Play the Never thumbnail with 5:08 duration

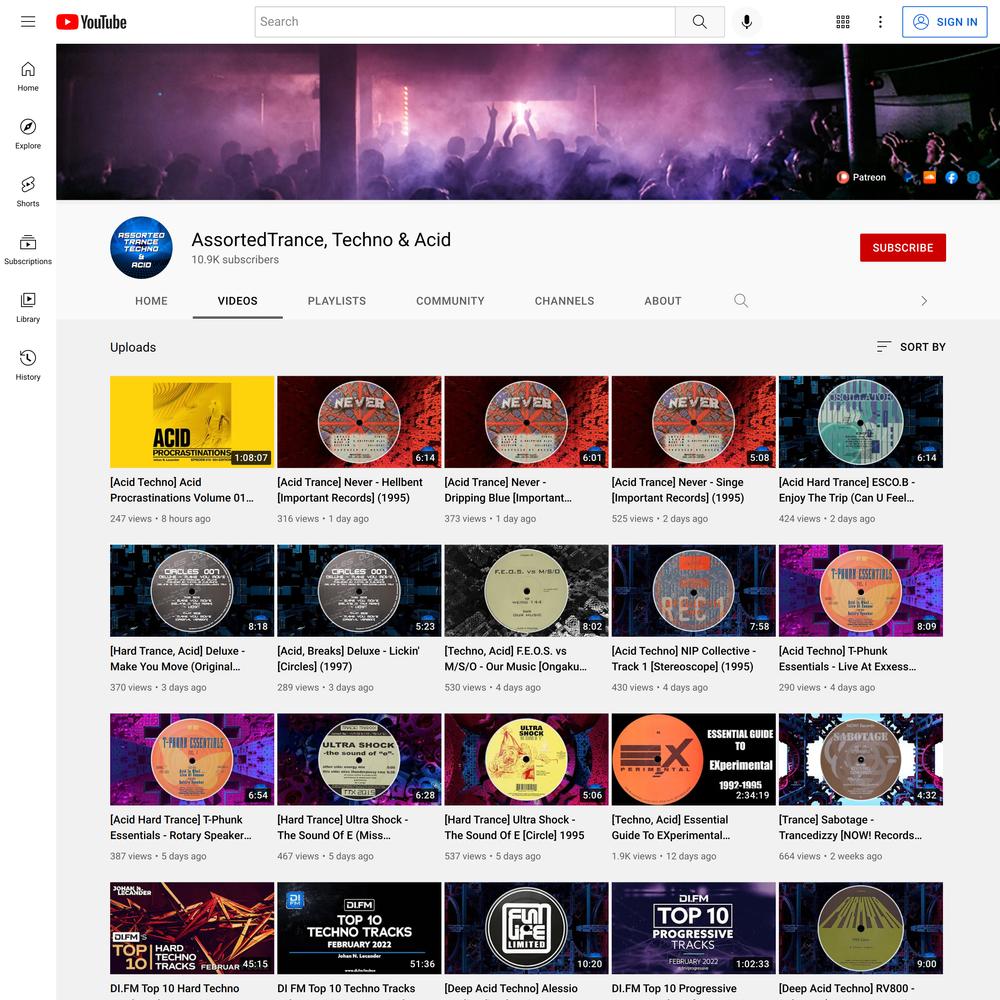coord(693,422)
